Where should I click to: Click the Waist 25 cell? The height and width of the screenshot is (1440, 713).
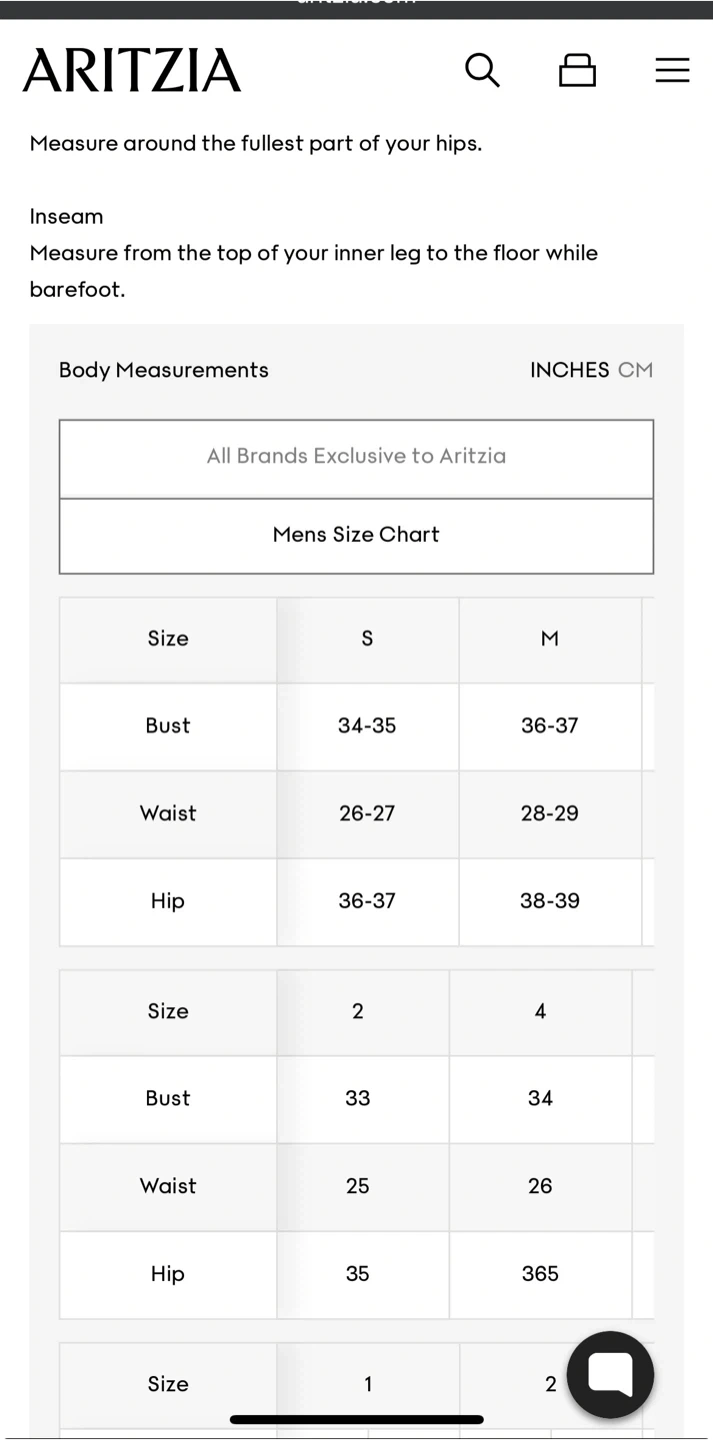tap(358, 1186)
